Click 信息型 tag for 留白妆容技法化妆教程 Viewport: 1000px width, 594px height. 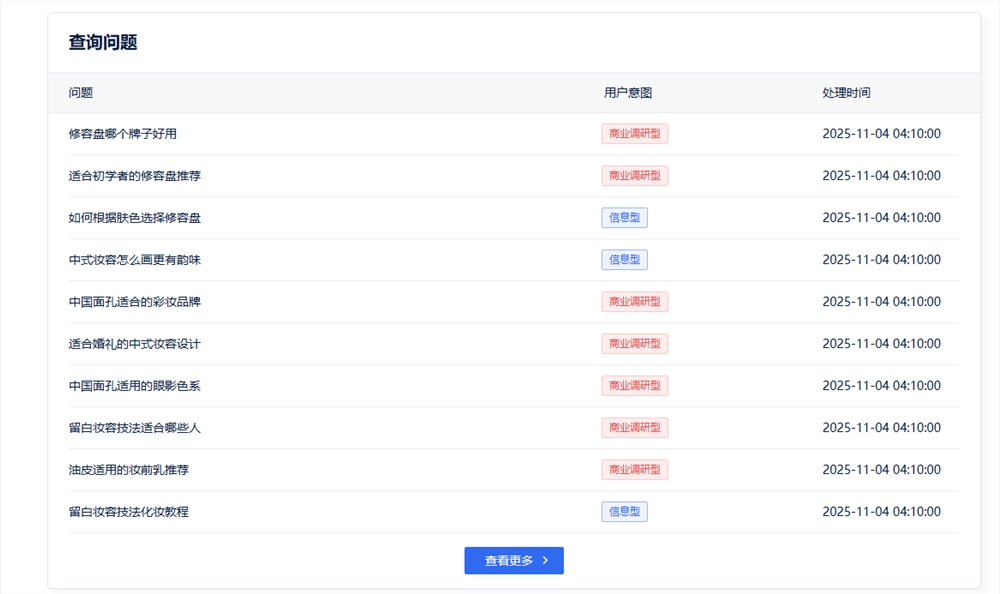tap(625, 512)
